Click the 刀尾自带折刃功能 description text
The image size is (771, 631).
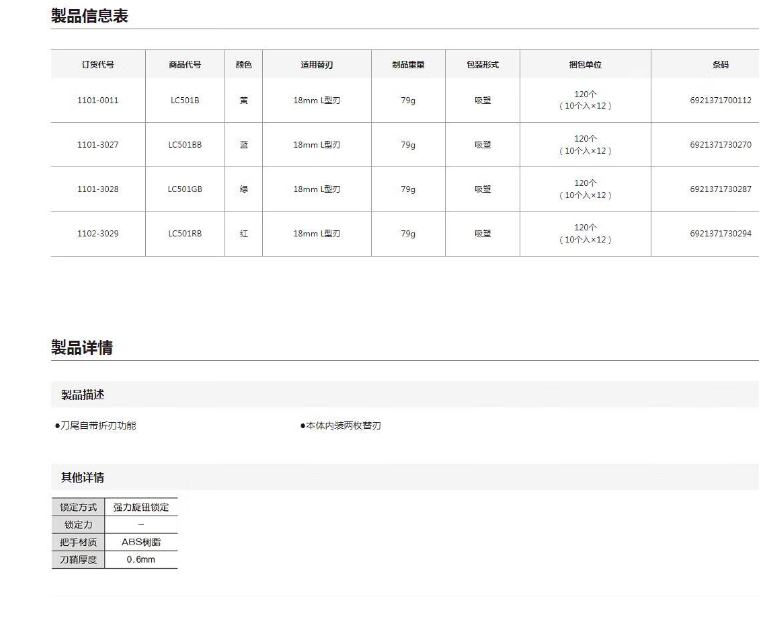pos(97,426)
